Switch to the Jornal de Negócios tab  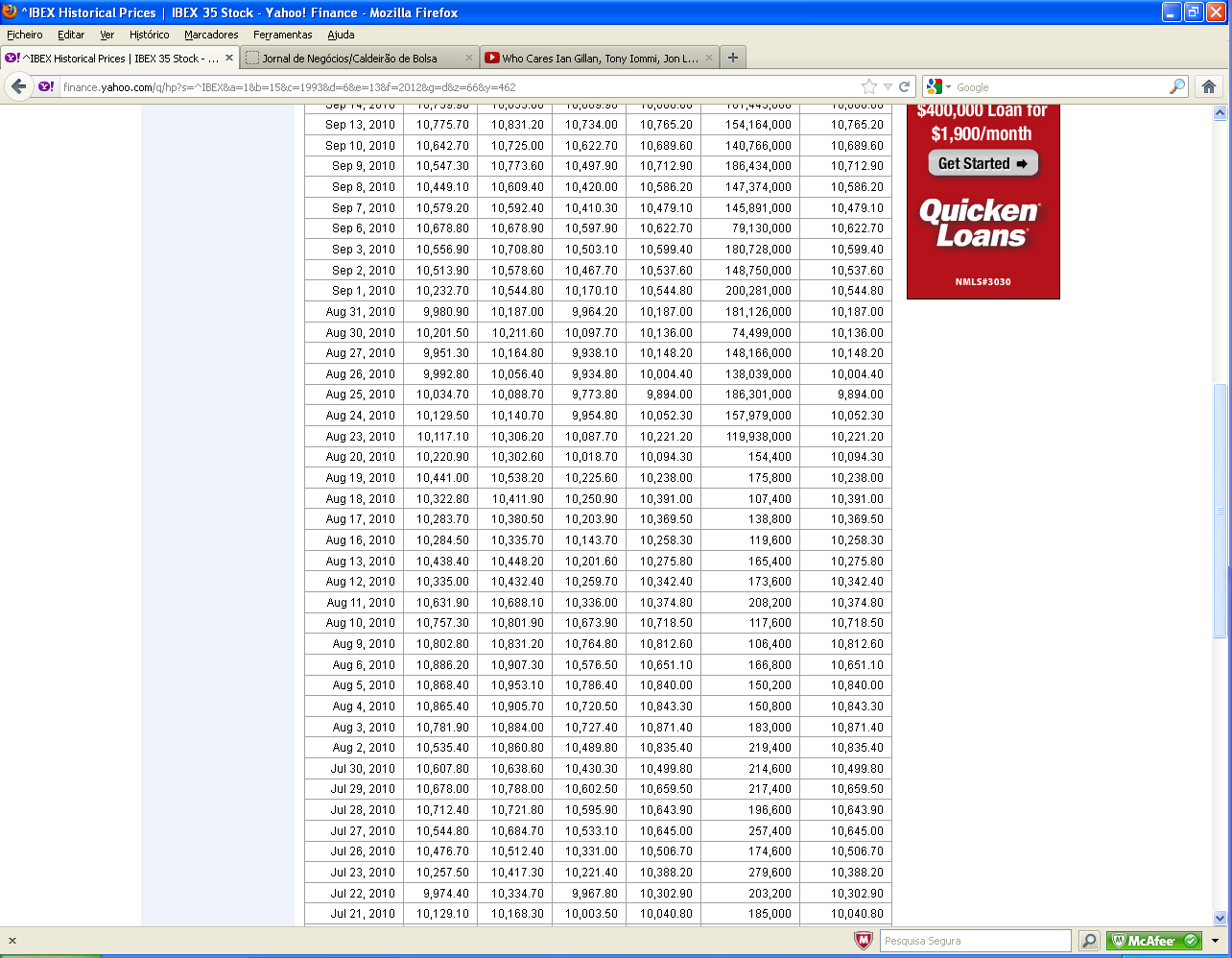point(359,58)
